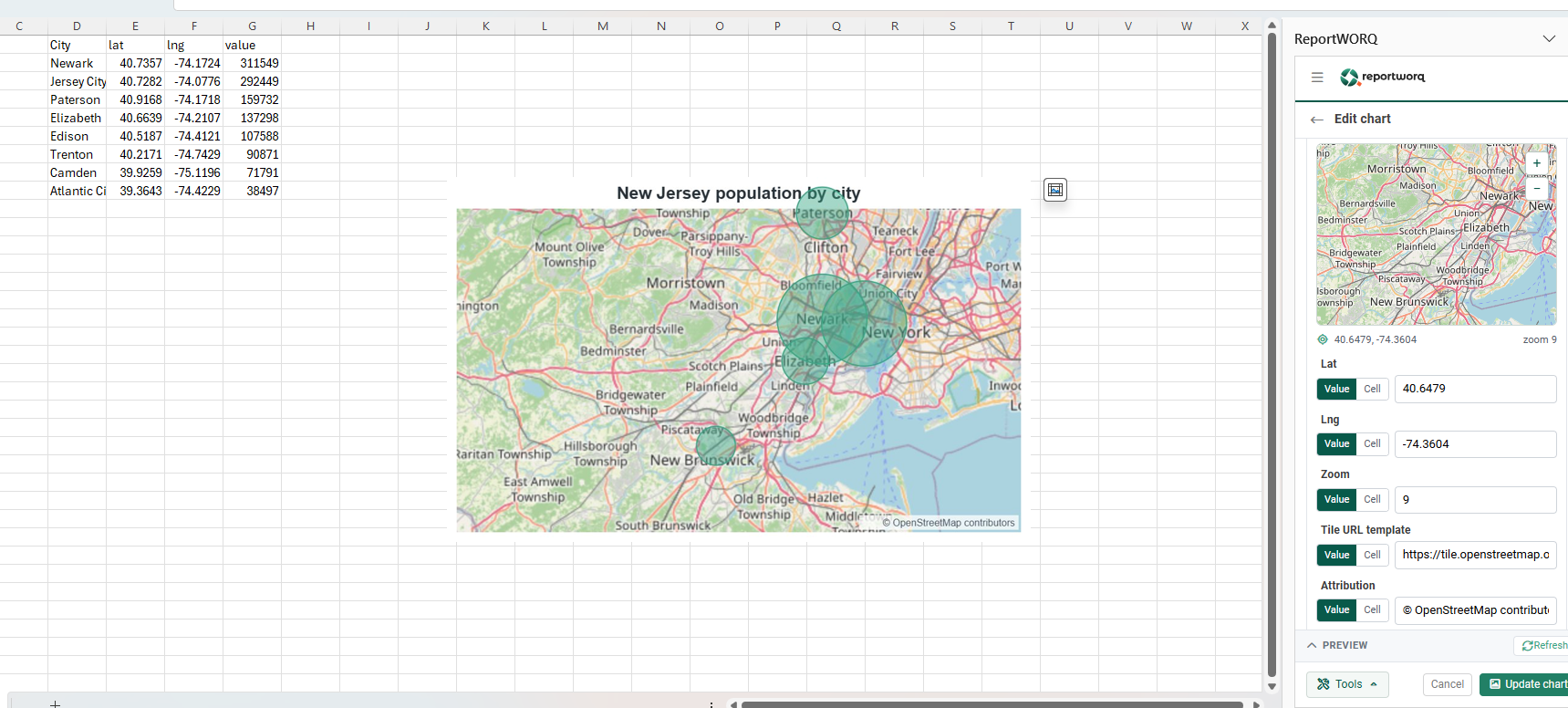This screenshot has width=1568, height=708.
Task: Select cell containing Trenton
Action: tap(77, 154)
